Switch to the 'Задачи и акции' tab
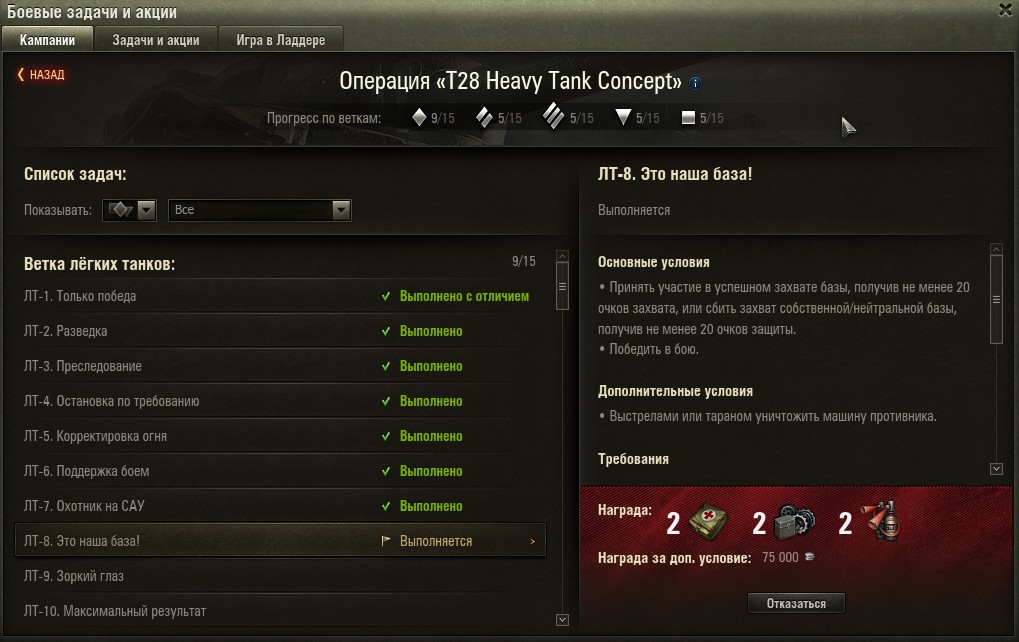The image size is (1019, 642). [156, 40]
